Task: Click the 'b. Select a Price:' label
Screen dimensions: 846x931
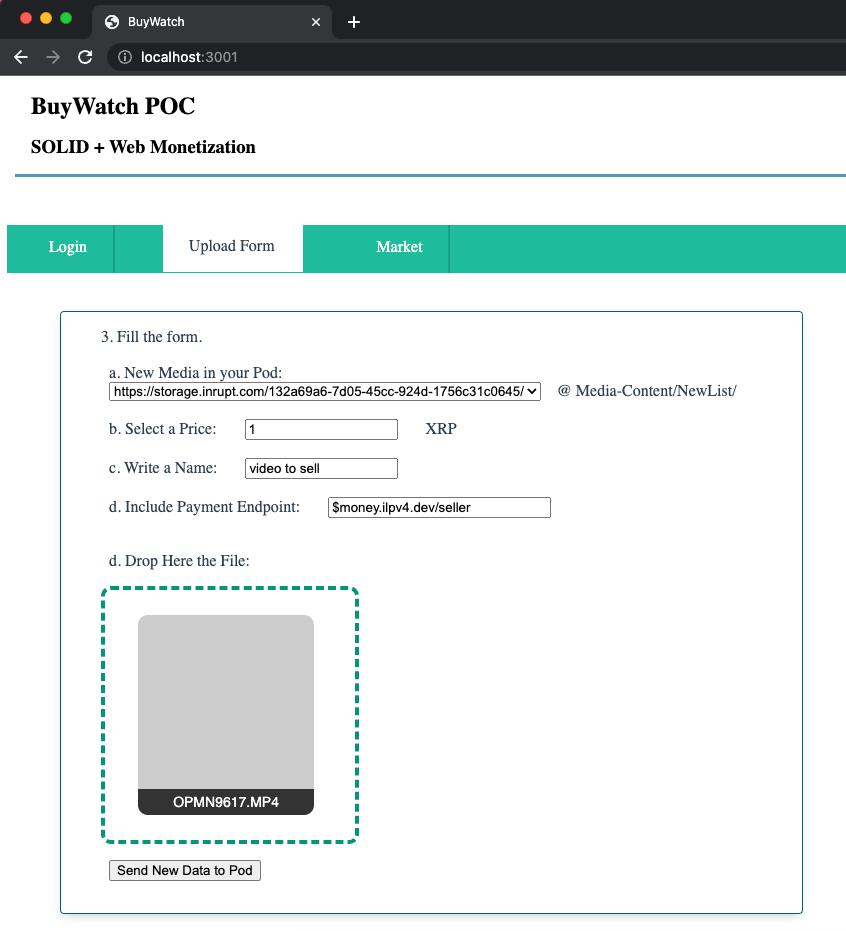Action: 163,429
